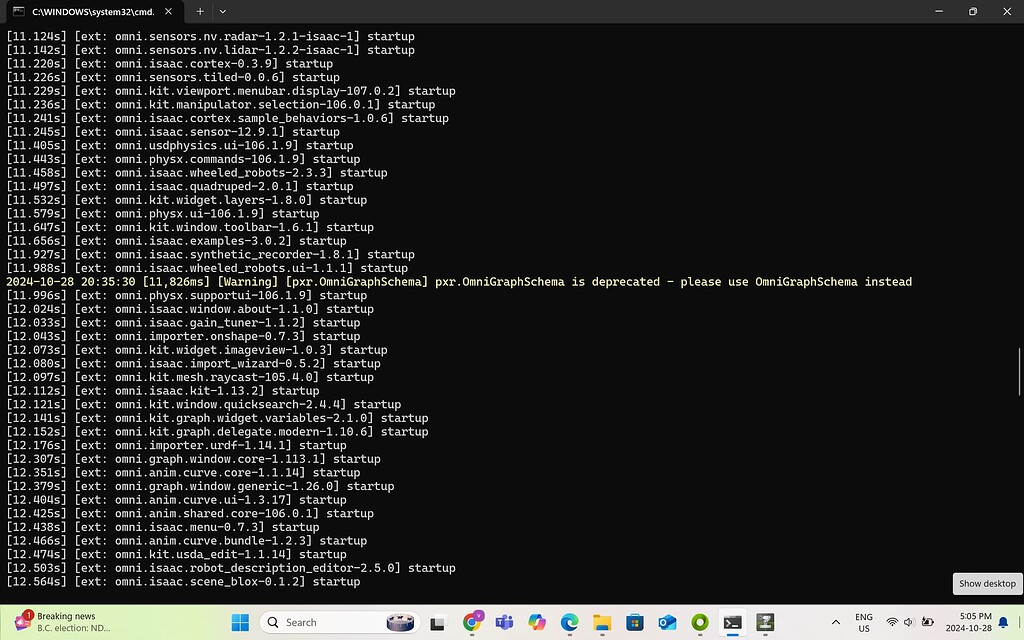Launch Microsoft Edge from the taskbar
The height and width of the screenshot is (640, 1024).
pyautogui.click(x=569, y=622)
